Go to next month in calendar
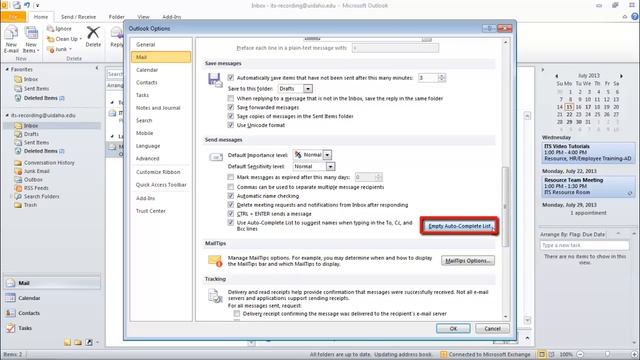This screenshot has height=360, width=640. [621, 76]
